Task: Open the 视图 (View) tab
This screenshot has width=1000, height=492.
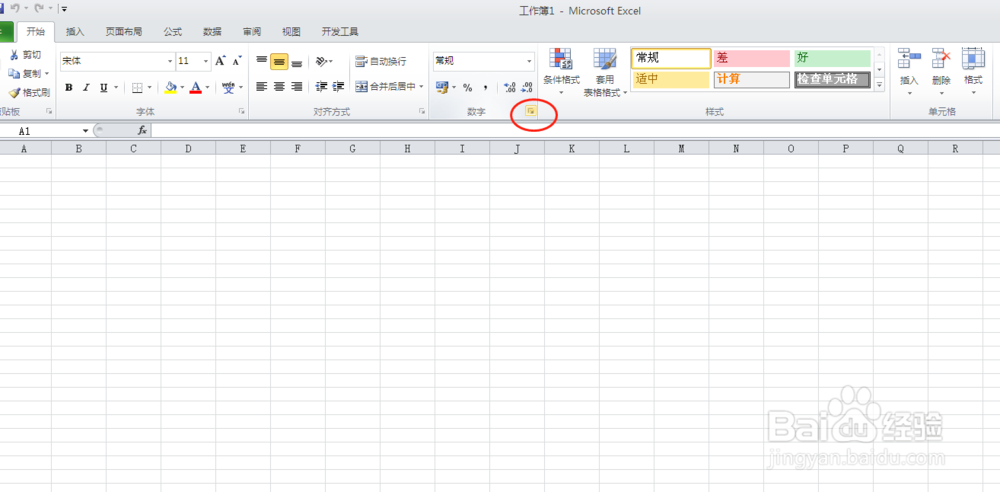Action: [x=291, y=32]
